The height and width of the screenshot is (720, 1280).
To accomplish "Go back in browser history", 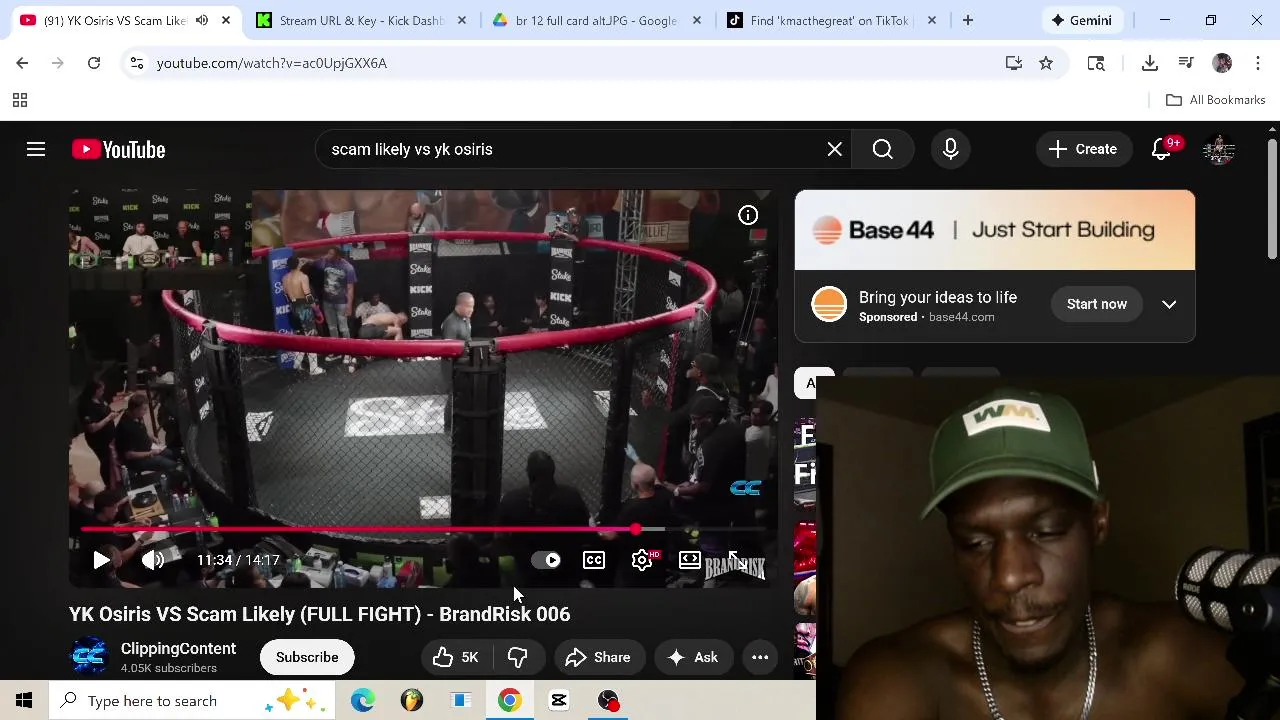I will point(22,63).
